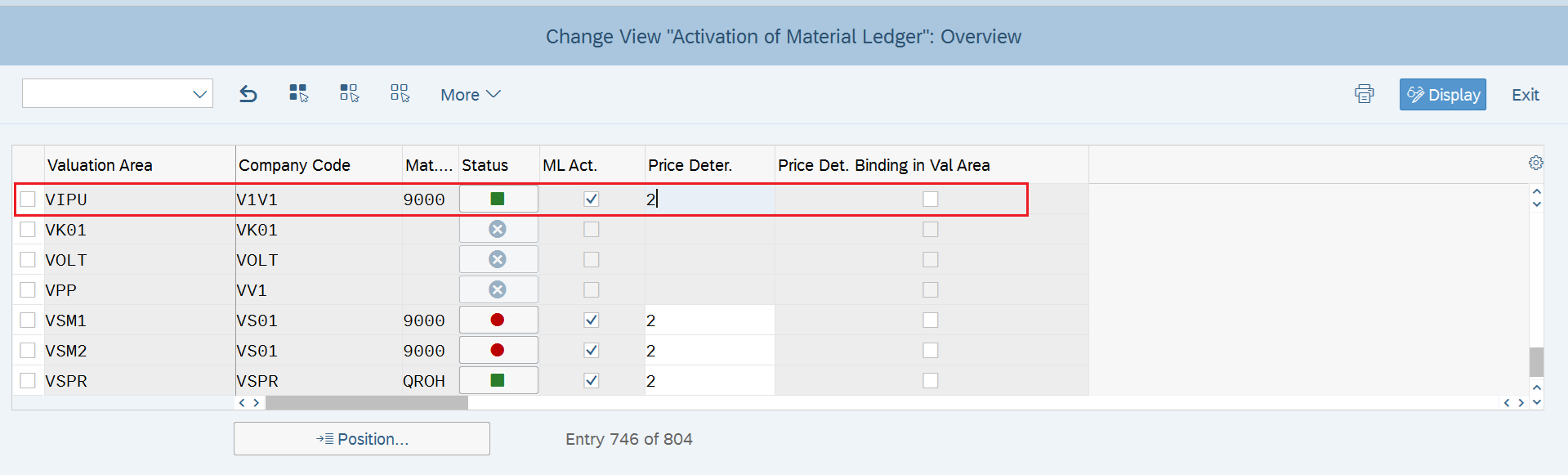The image size is (1568, 475).
Task: Click the table scroll down arrow at bottom
Action: 1537,401
